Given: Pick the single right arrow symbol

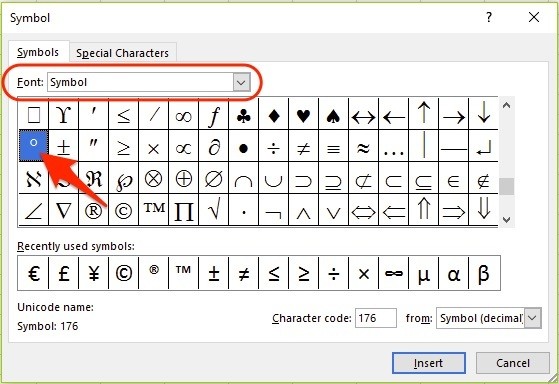Looking at the screenshot, I should point(453,113).
